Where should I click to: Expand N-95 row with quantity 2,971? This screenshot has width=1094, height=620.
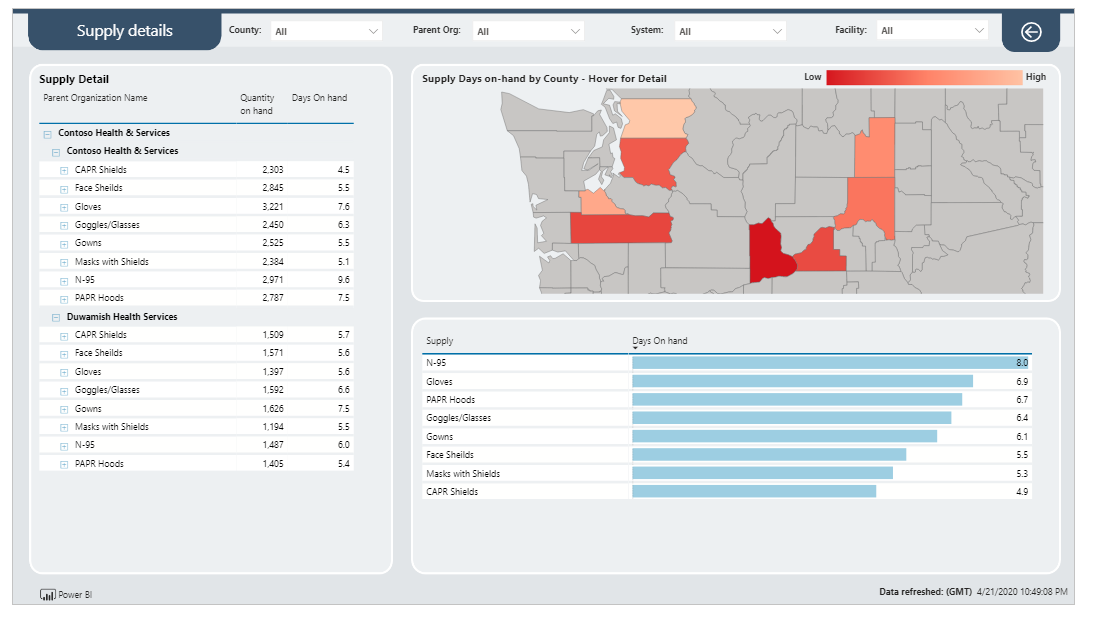(x=63, y=280)
